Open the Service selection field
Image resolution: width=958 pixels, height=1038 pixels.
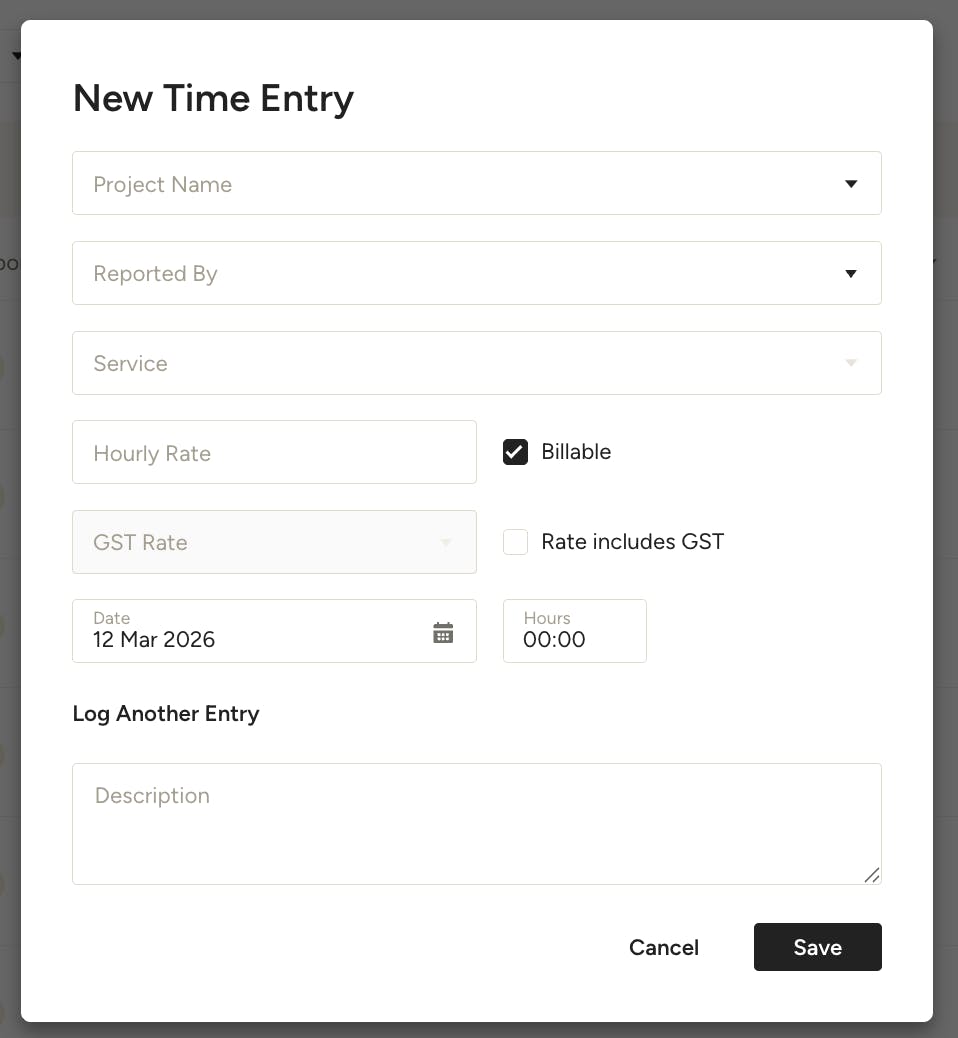[450, 363]
